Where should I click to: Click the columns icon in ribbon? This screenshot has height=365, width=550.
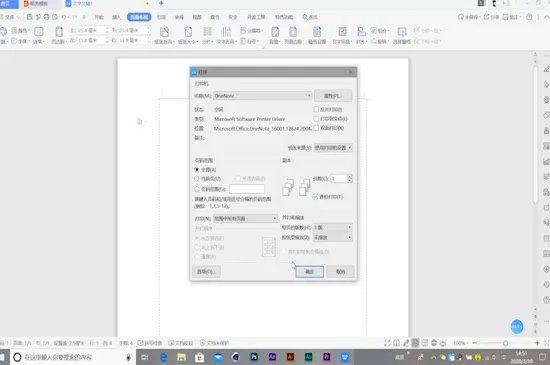click(207, 32)
